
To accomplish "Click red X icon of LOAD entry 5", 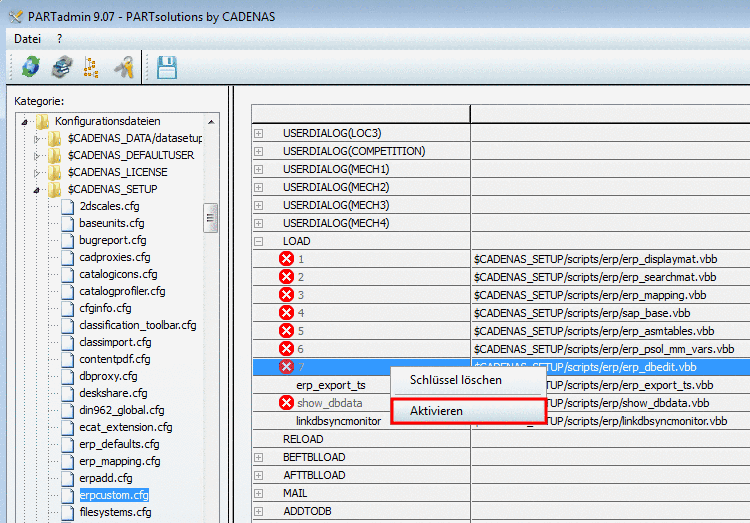I will coord(287,331).
